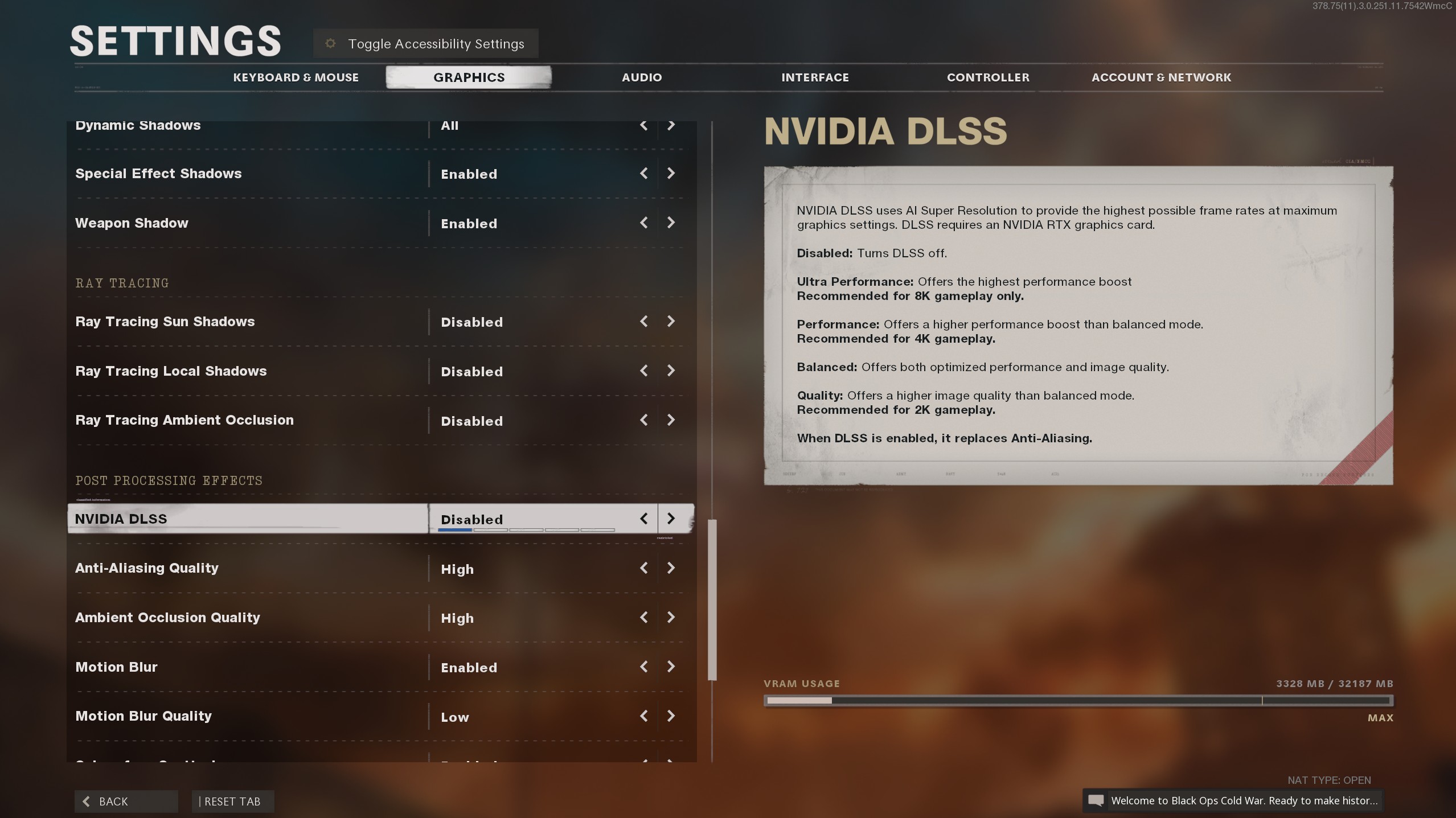The image size is (1456, 818).
Task: Select the Special Effect Shadows label
Action: (158, 174)
